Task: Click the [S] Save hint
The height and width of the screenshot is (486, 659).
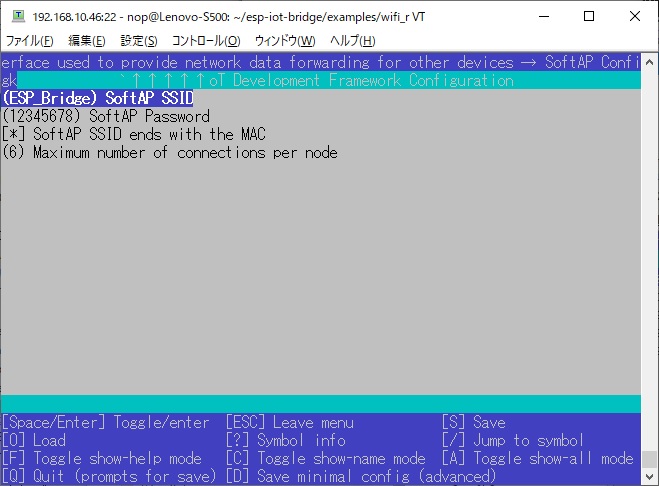Action: (474, 422)
